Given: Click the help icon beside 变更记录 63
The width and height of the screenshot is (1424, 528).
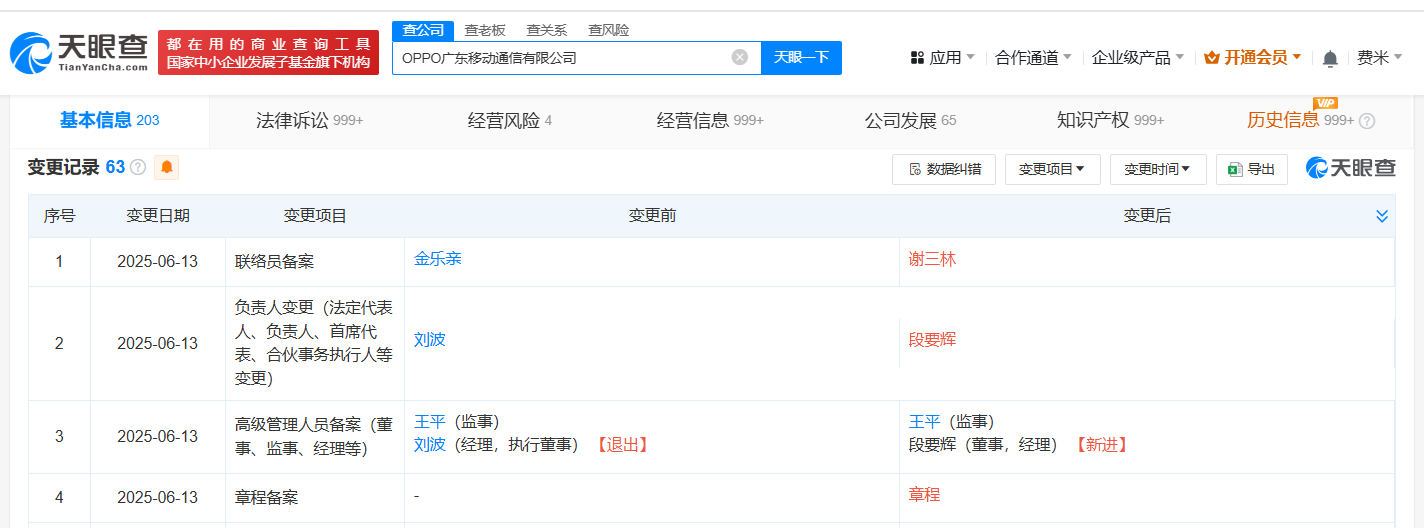Looking at the screenshot, I should pyautogui.click(x=138, y=167).
